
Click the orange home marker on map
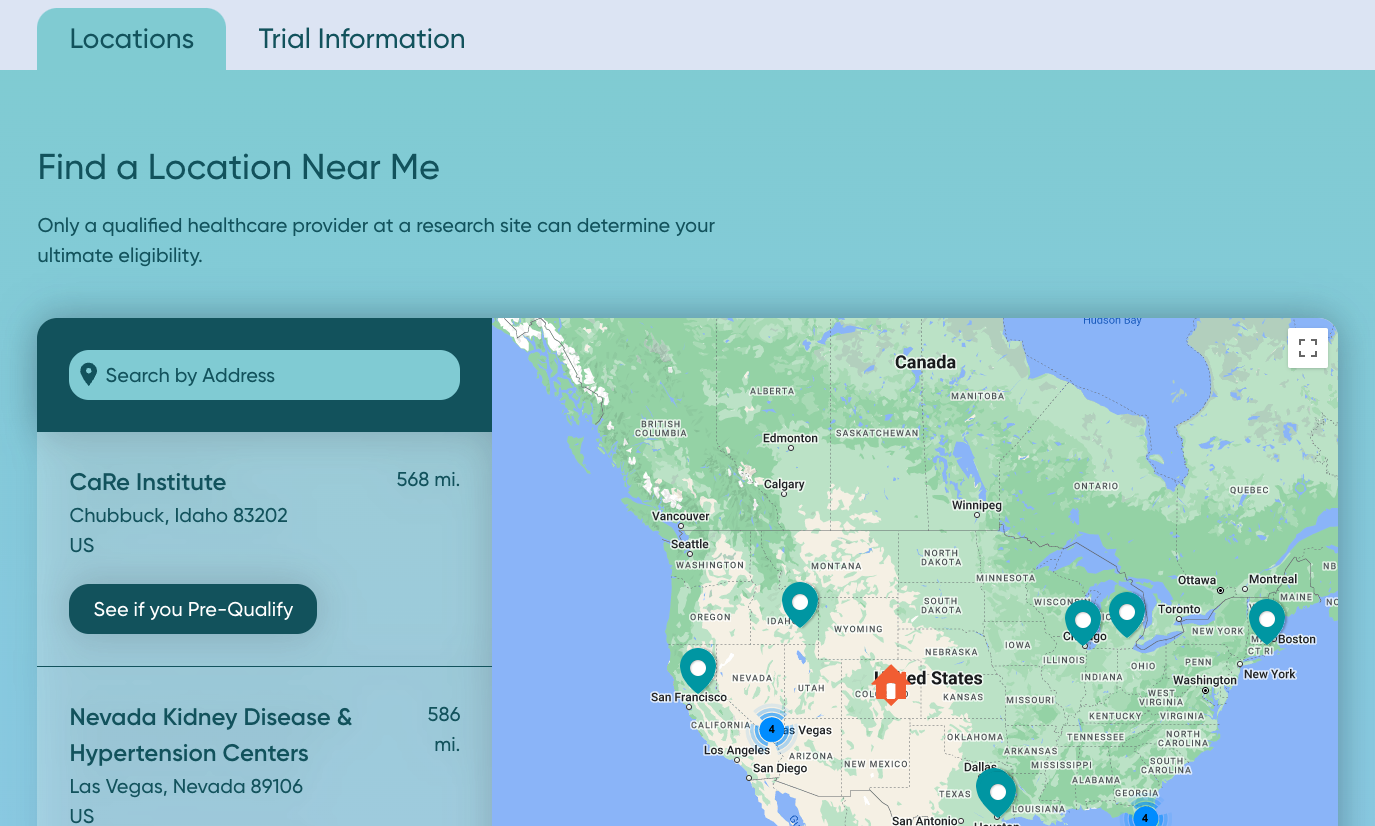click(890, 685)
